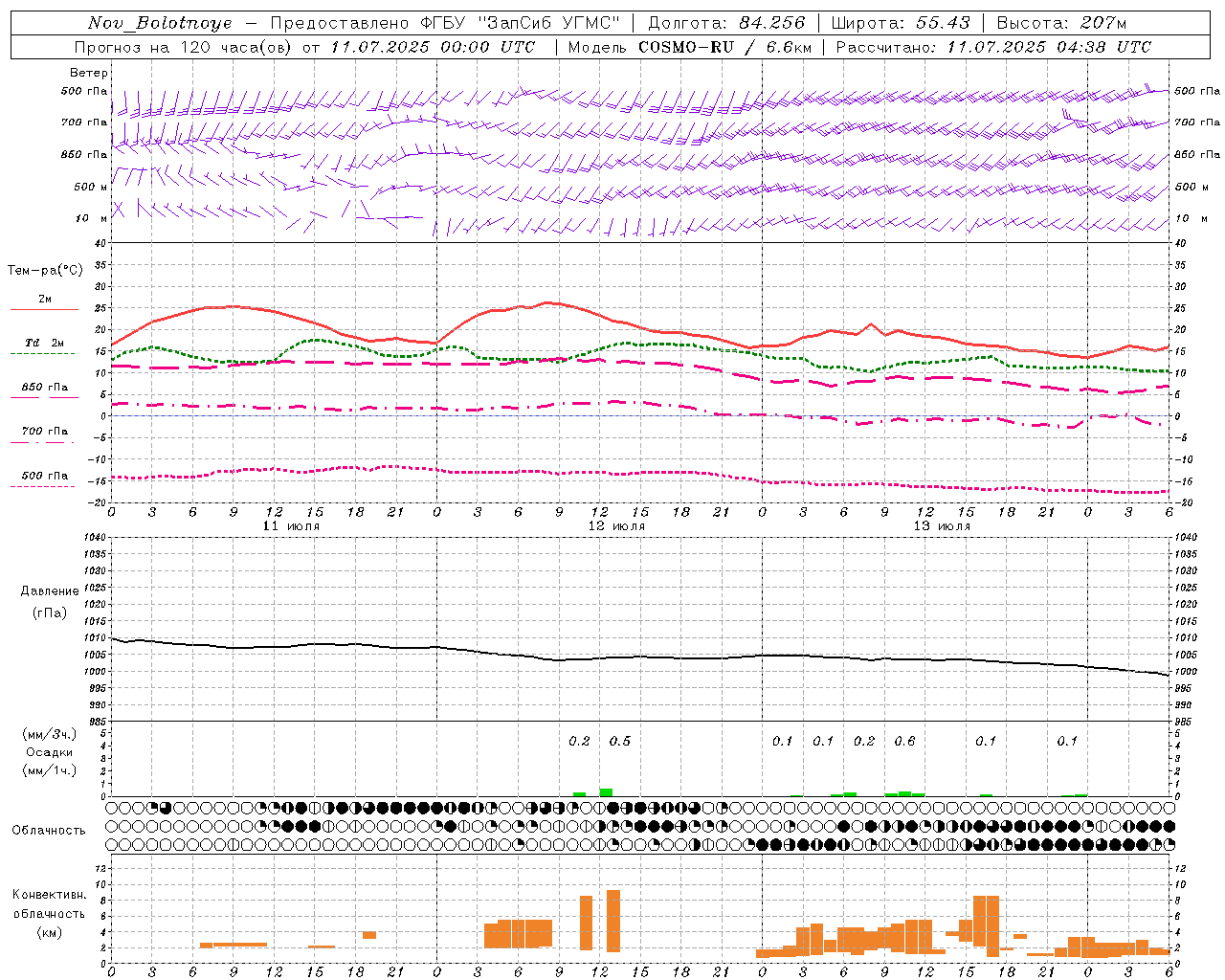This screenshot has height=980, width=1225.
Task: Click the '(гПа)' unit under Давление
Action: [50, 612]
